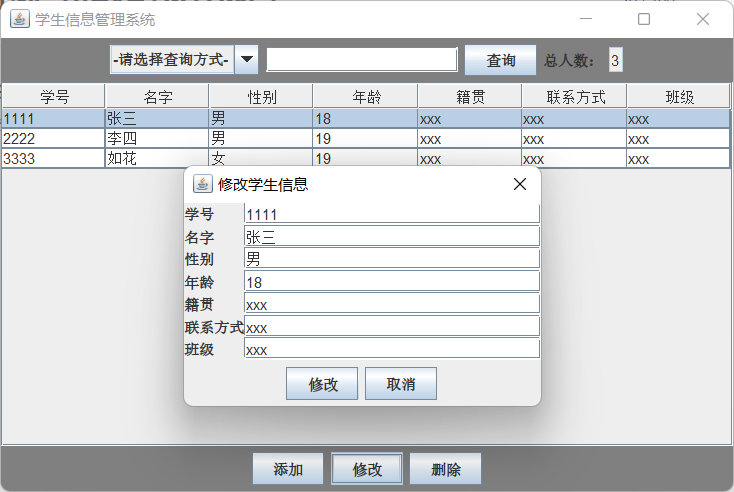The width and height of the screenshot is (734, 492).
Task: Click the Java icon in main window title bar
Action: (x=20, y=19)
